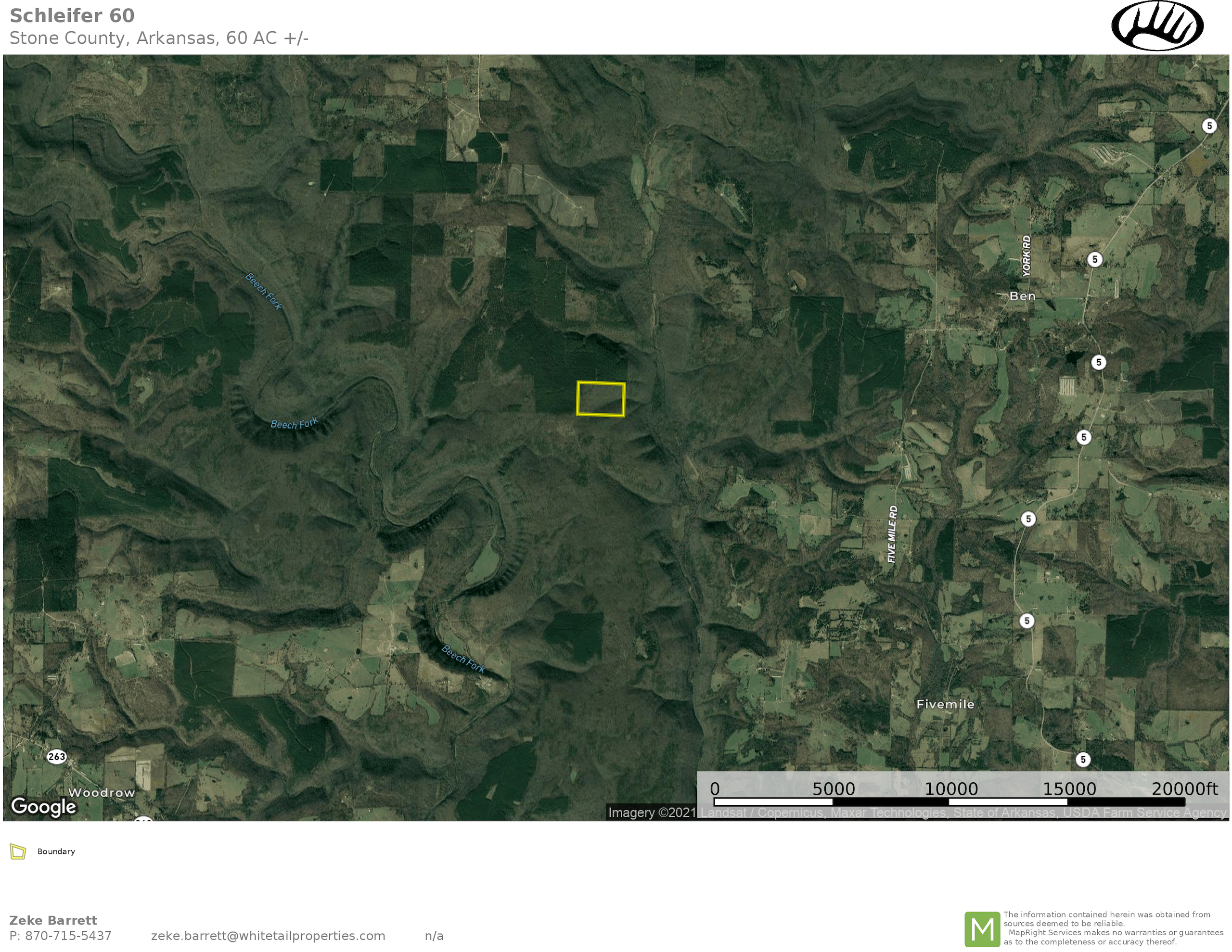Click the phone number 870-715-5437
Viewport: 1232px width, 952px height.
tap(68, 936)
